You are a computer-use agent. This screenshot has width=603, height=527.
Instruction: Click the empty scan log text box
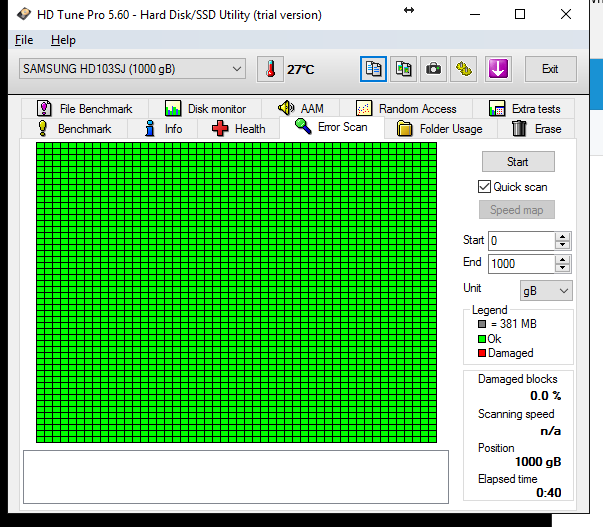coord(236,477)
